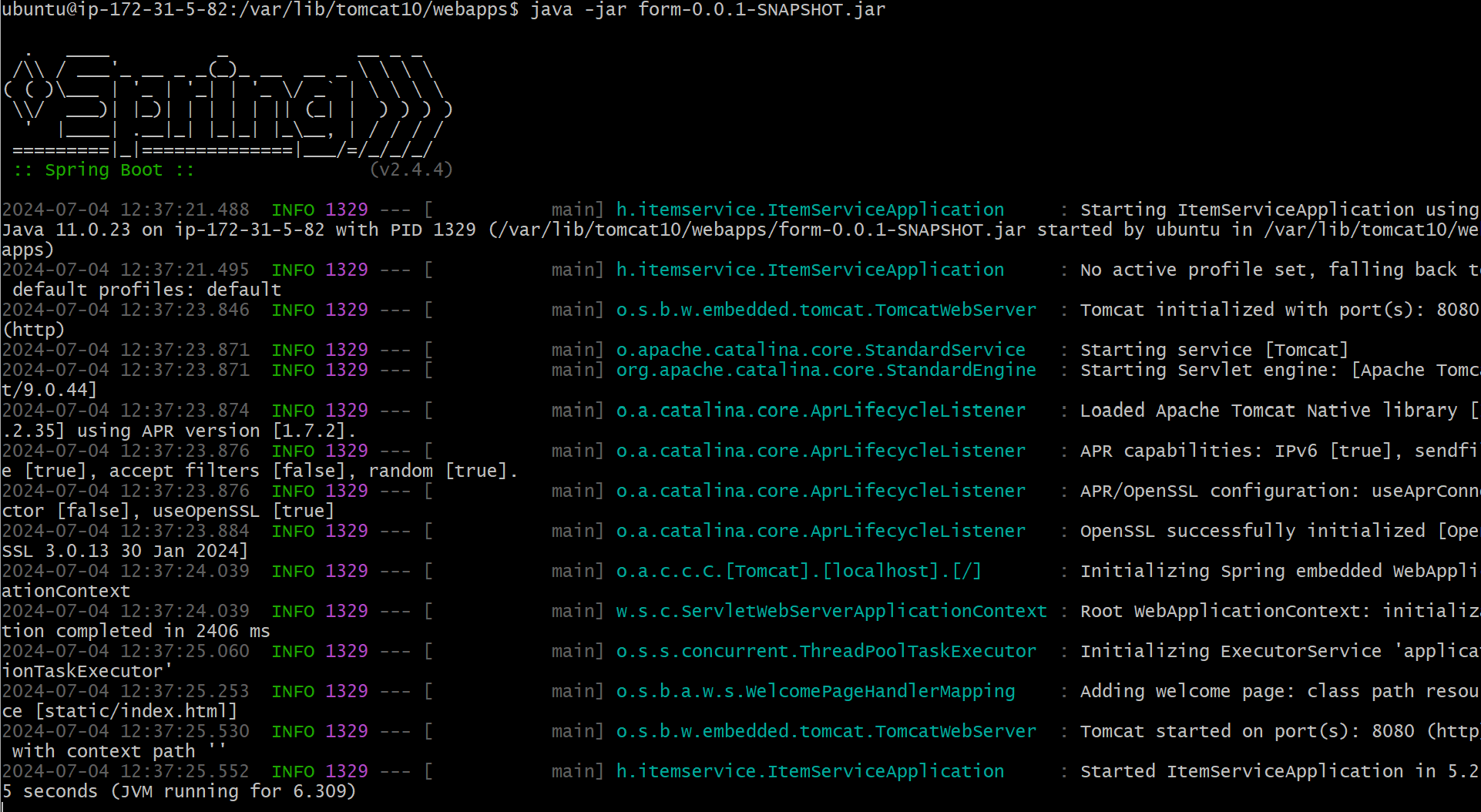
Task: Click 'o.a.c.c.C.[Tomcat].[localhost].[/]' logger name
Action: pos(799,571)
